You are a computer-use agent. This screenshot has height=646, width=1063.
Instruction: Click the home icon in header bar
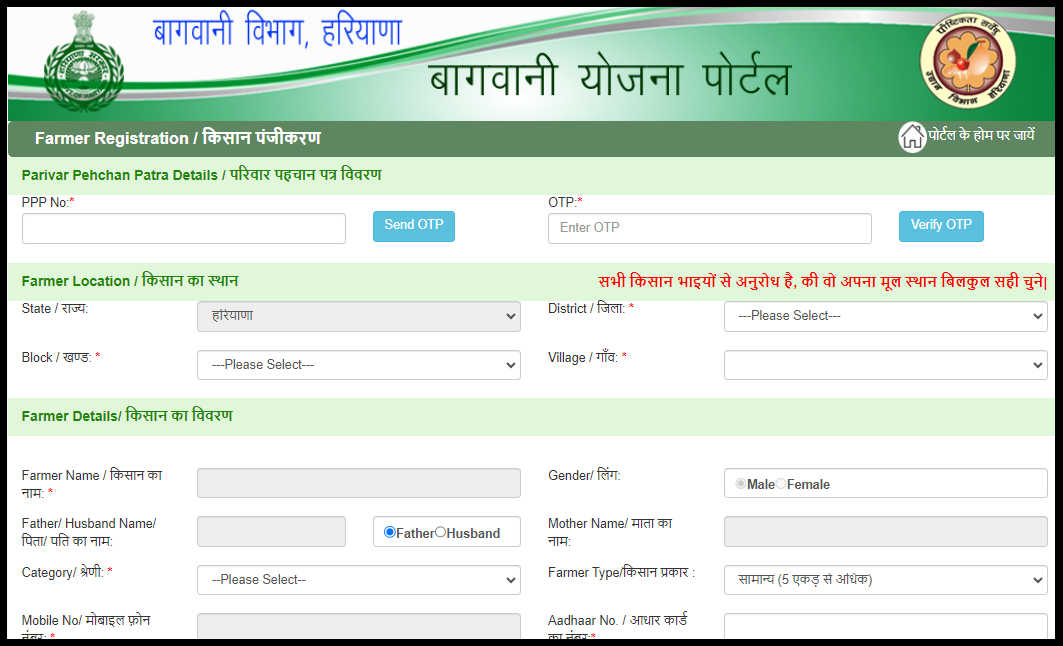pyautogui.click(x=912, y=138)
